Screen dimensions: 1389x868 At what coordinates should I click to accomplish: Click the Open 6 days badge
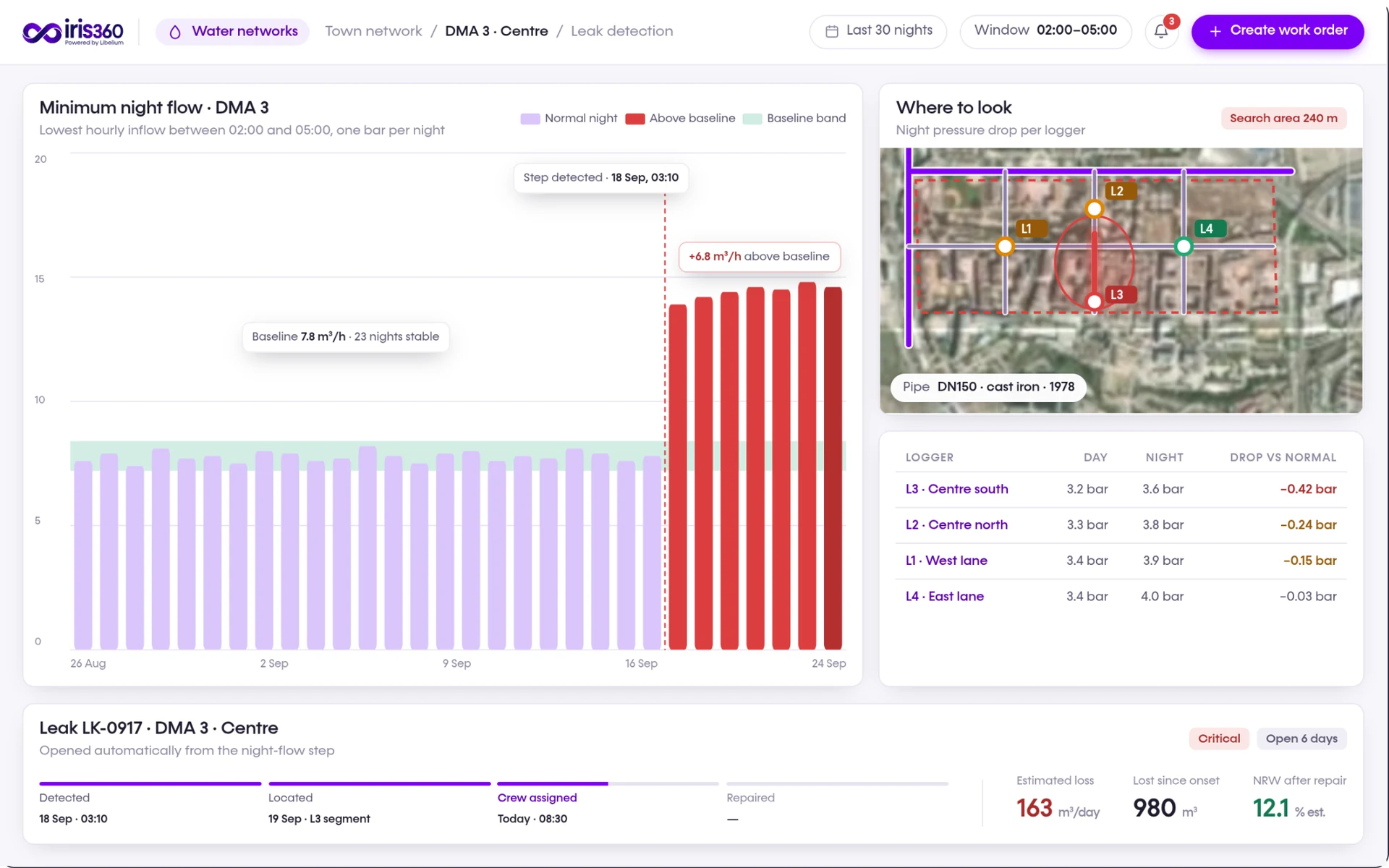[x=1301, y=739]
